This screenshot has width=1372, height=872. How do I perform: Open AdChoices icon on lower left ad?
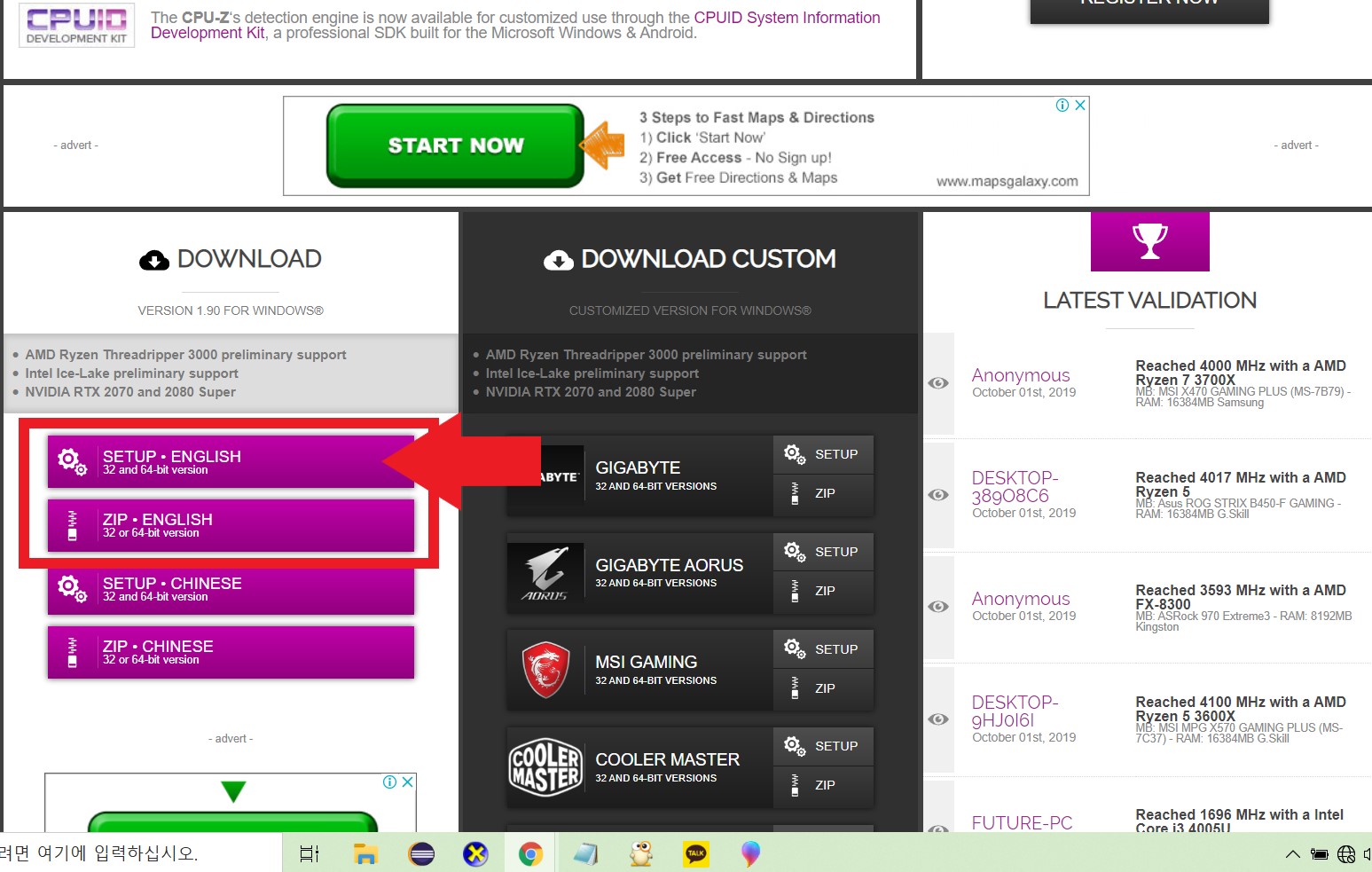(389, 782)
